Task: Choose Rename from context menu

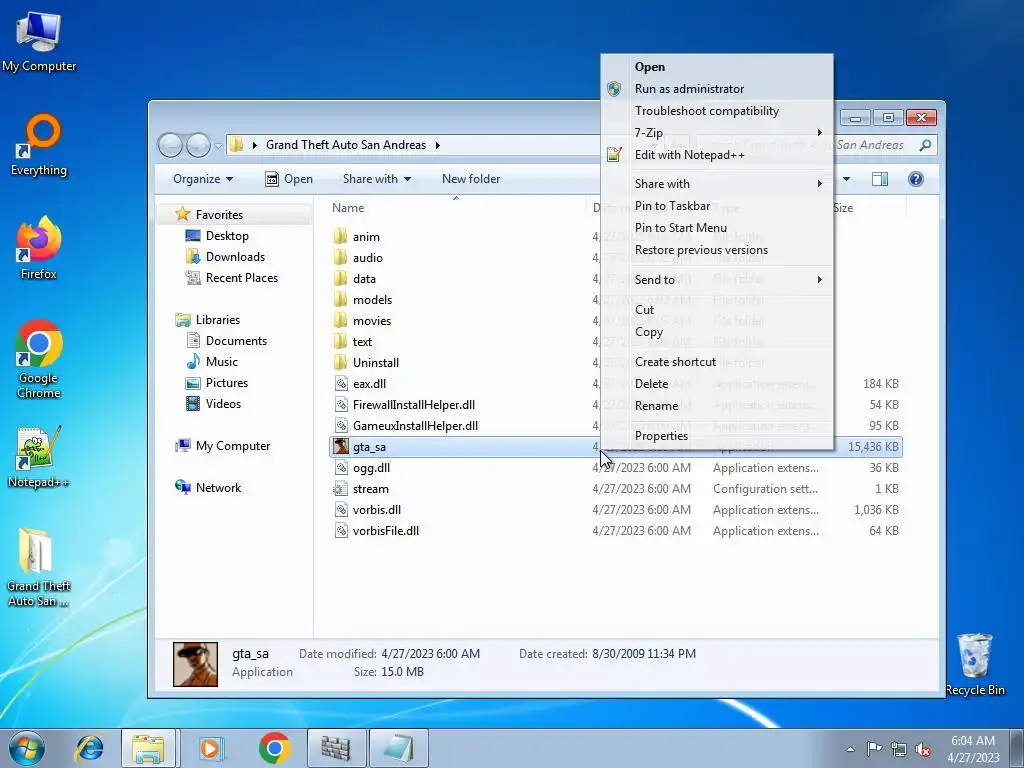Action: point(717,406)
